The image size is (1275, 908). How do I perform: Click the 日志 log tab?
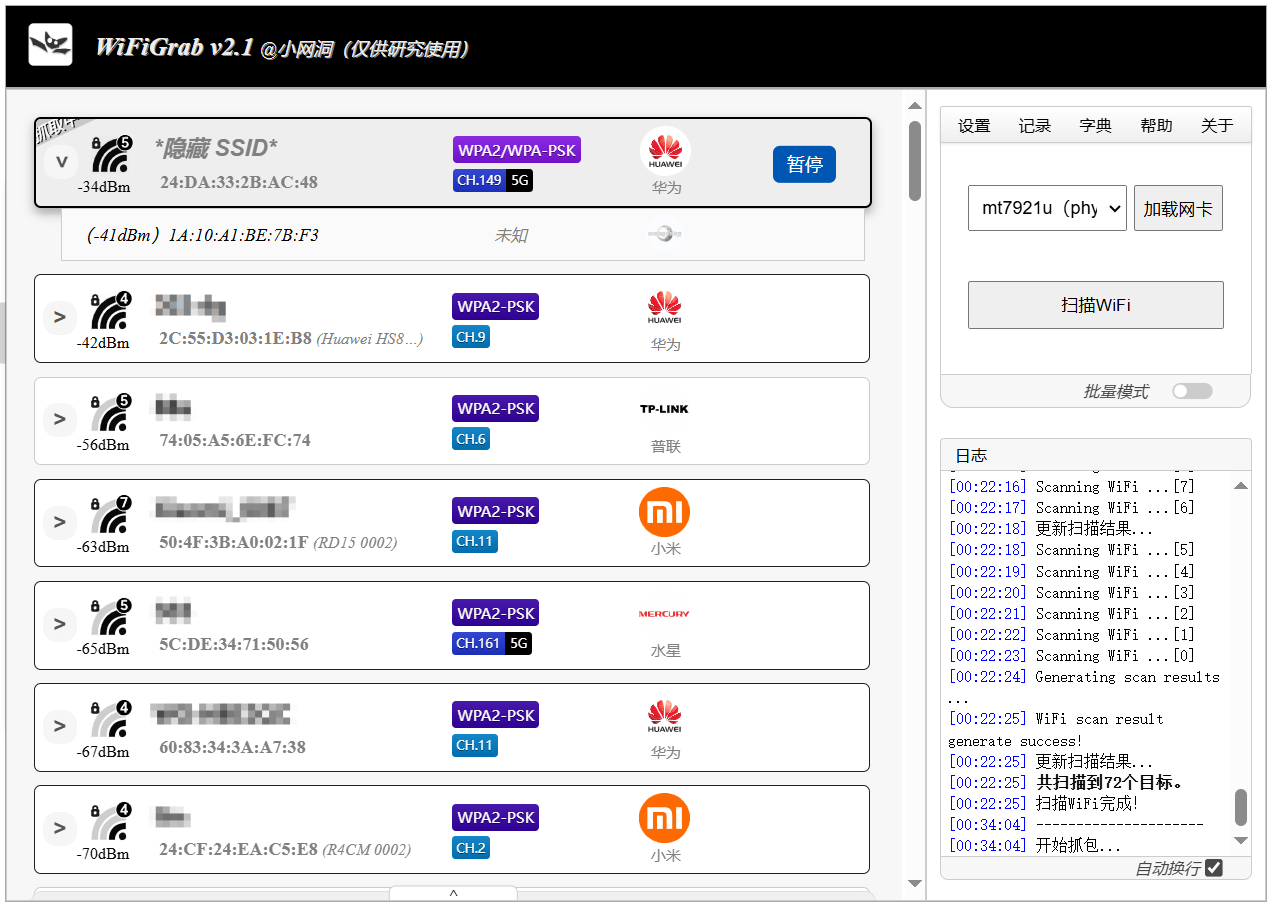pyautogui.click(x=971, y=455)
